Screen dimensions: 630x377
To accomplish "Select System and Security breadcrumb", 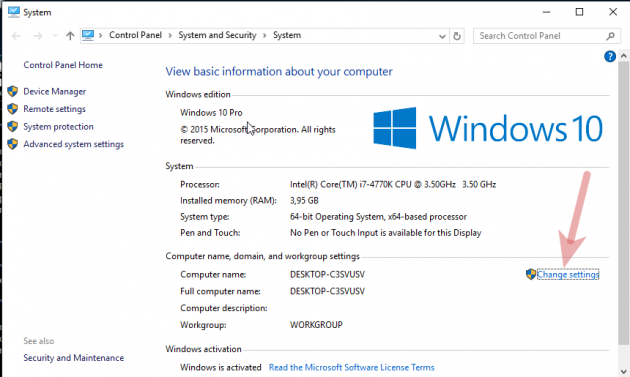I will (x=217, y=35).
